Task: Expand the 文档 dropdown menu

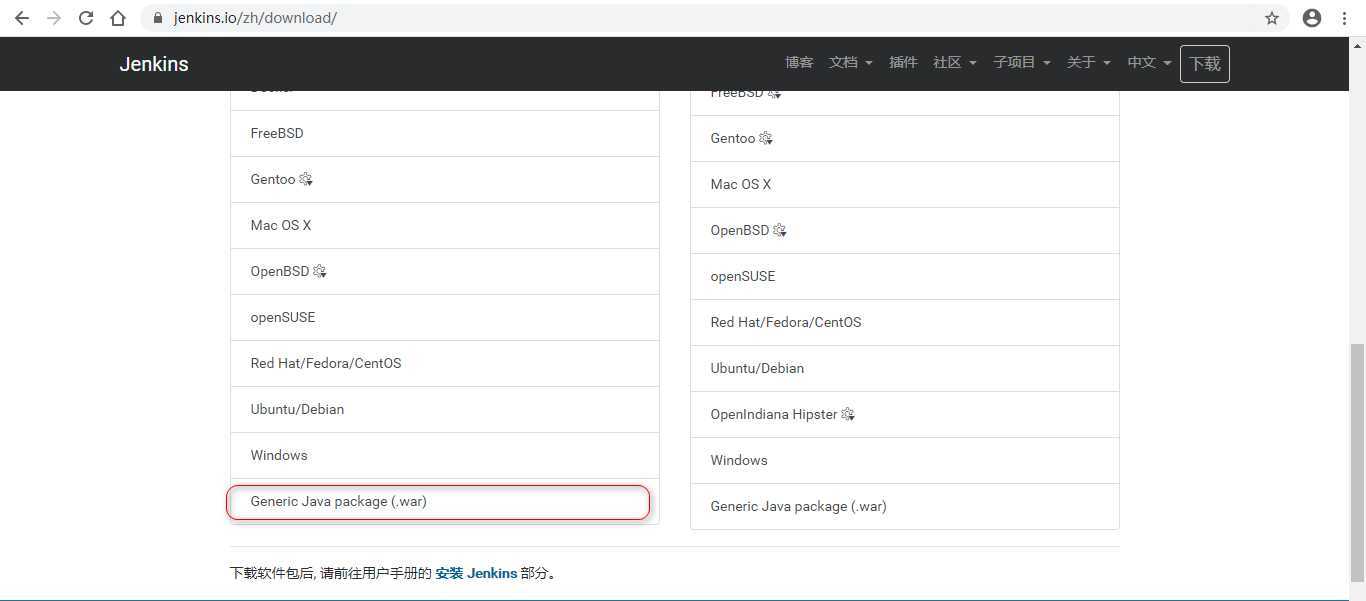Action: click(851, 62)
